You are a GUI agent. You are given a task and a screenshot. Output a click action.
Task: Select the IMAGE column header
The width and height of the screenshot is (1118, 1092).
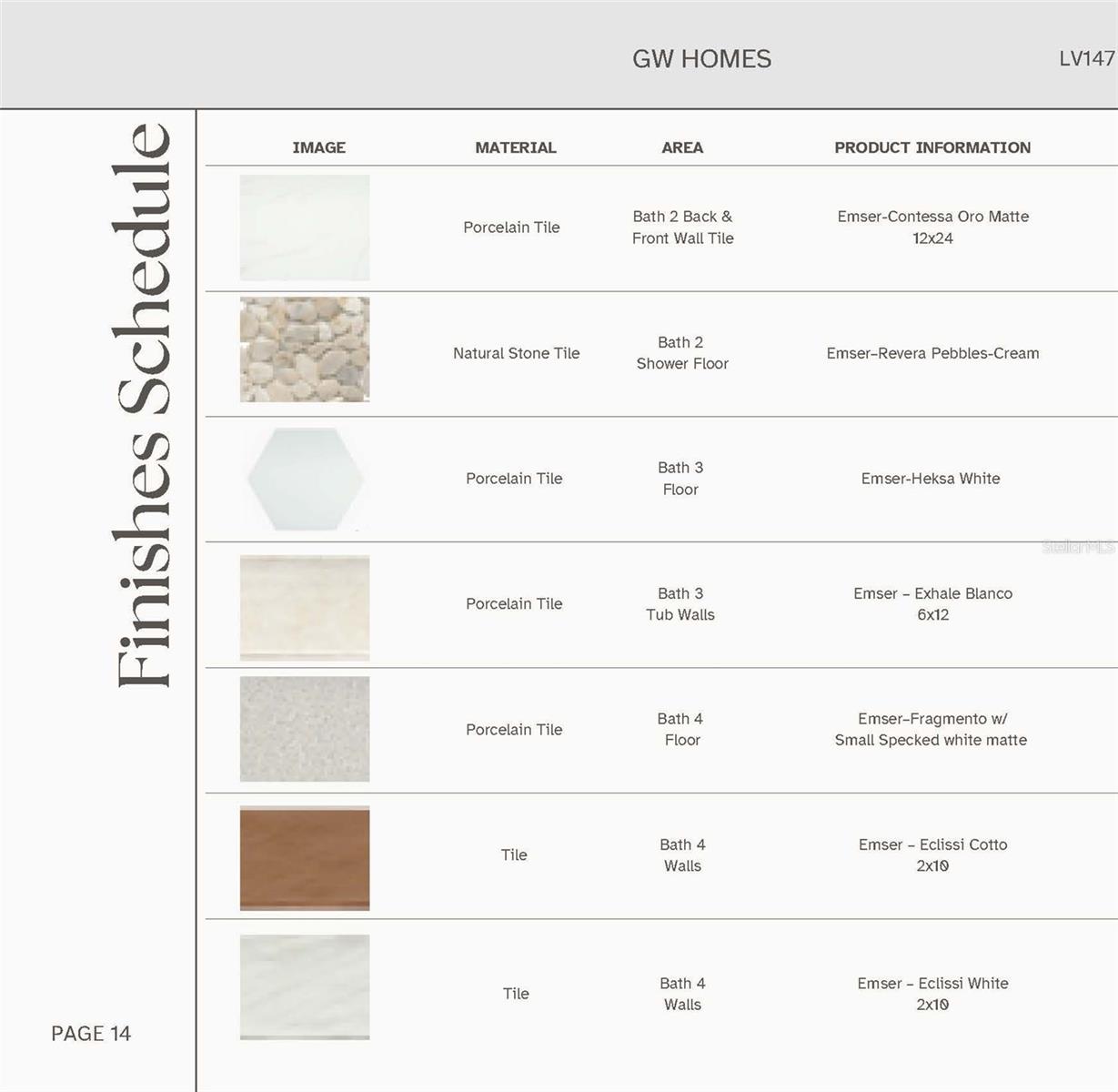(319, 147)
